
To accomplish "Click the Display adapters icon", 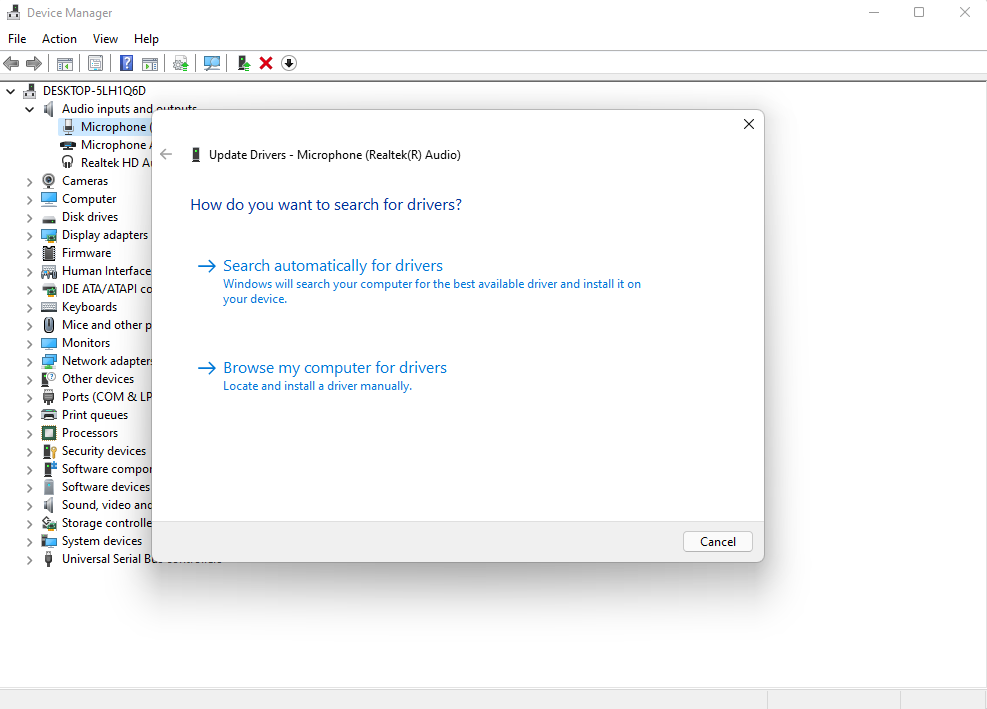I will point(48,235).
